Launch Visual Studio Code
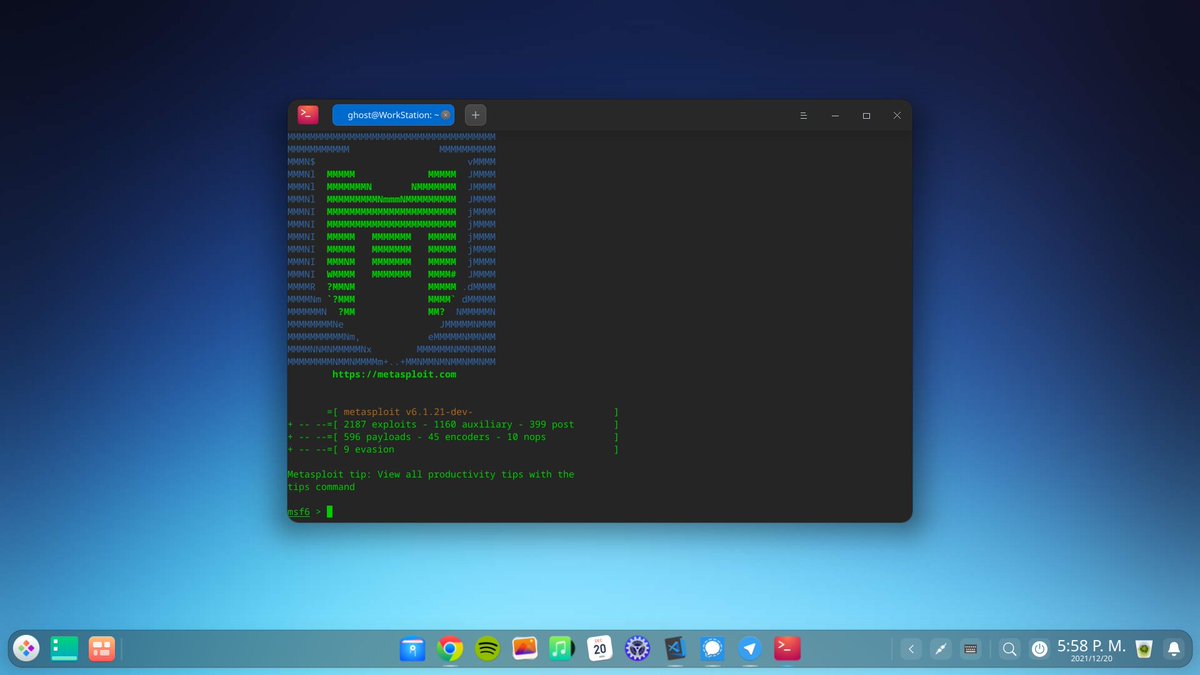Screen dimensions: 1200x675 674,648
